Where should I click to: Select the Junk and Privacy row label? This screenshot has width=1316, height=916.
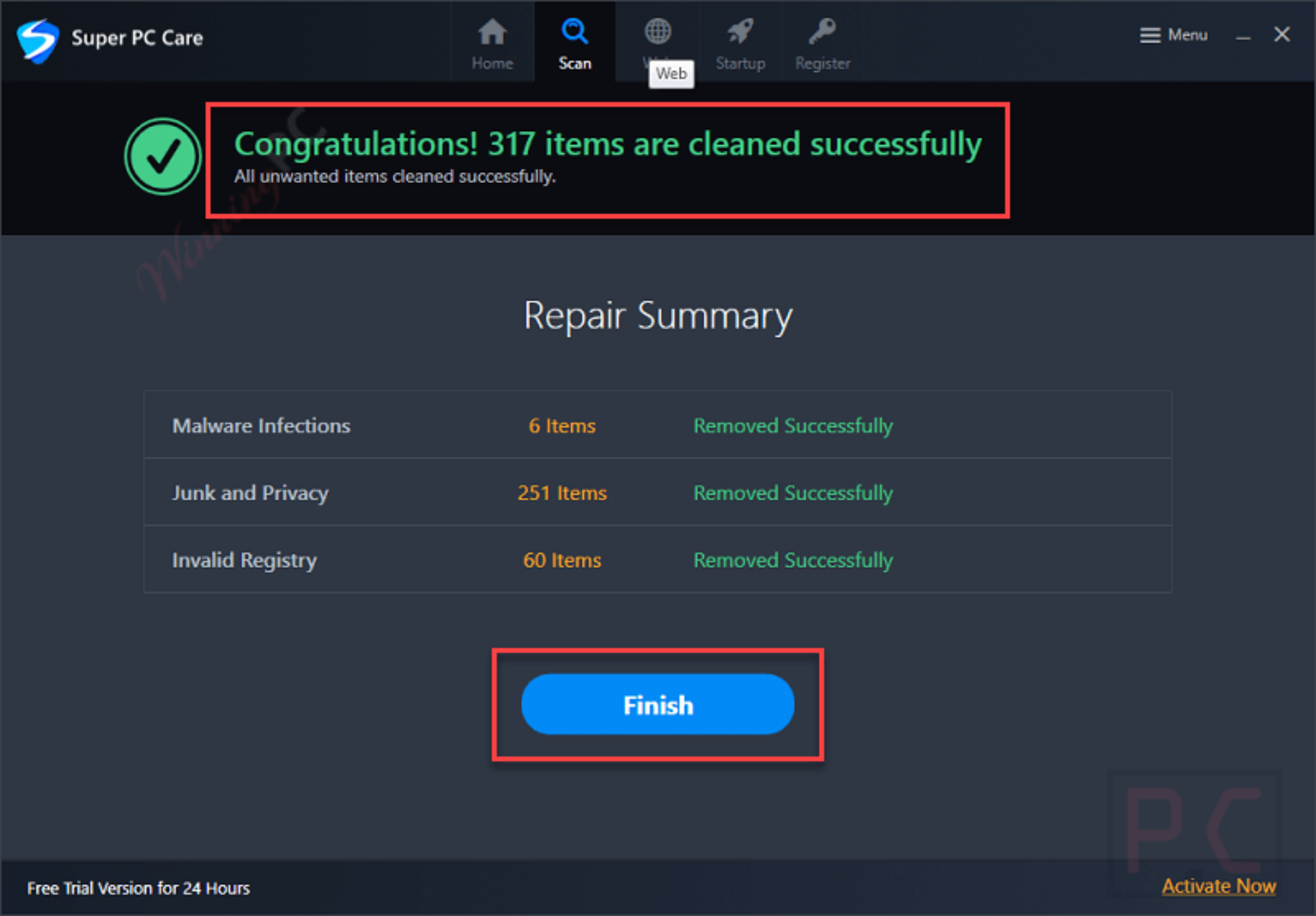250,493
